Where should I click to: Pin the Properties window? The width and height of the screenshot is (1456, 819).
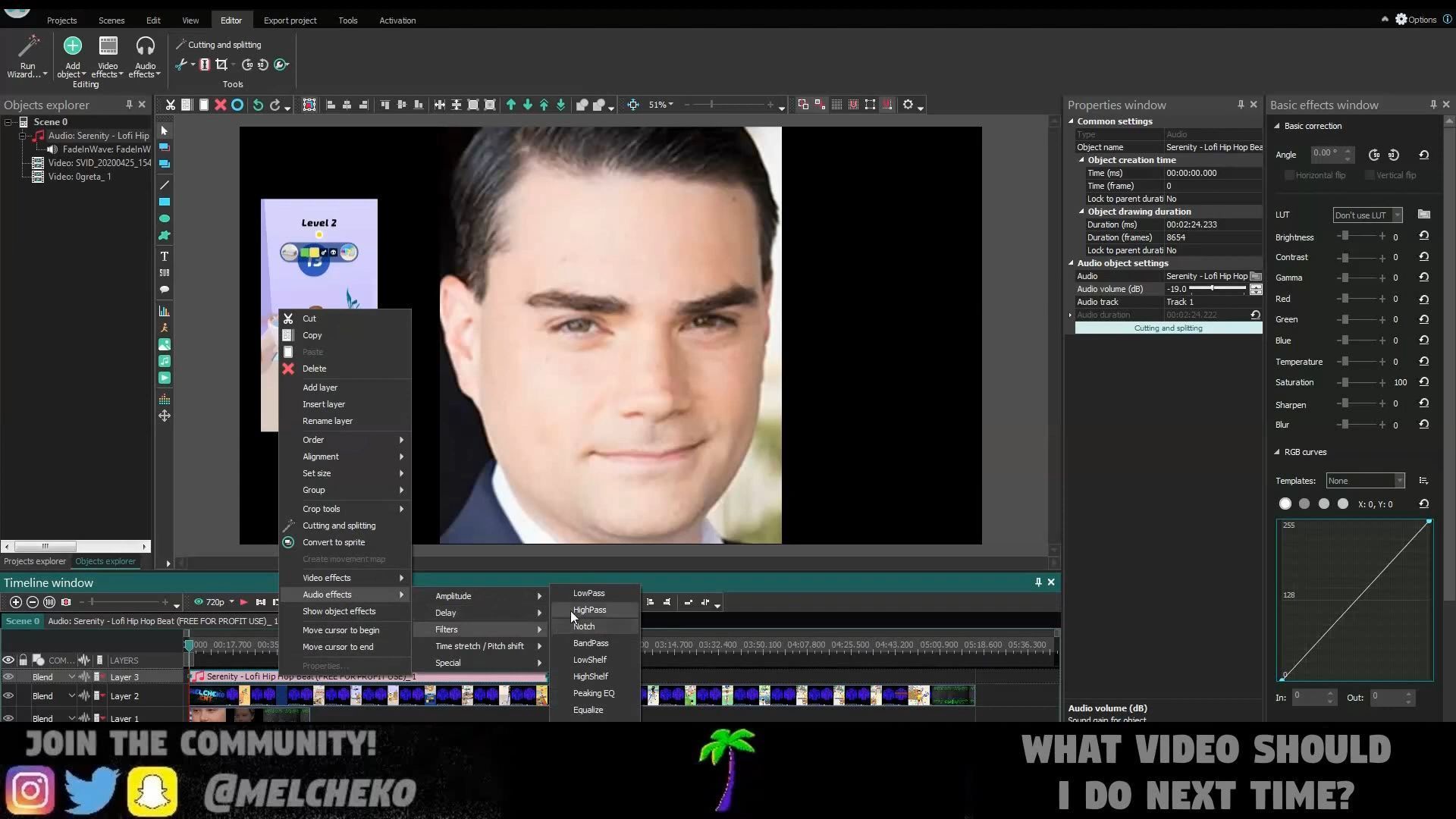[1241, 105]
